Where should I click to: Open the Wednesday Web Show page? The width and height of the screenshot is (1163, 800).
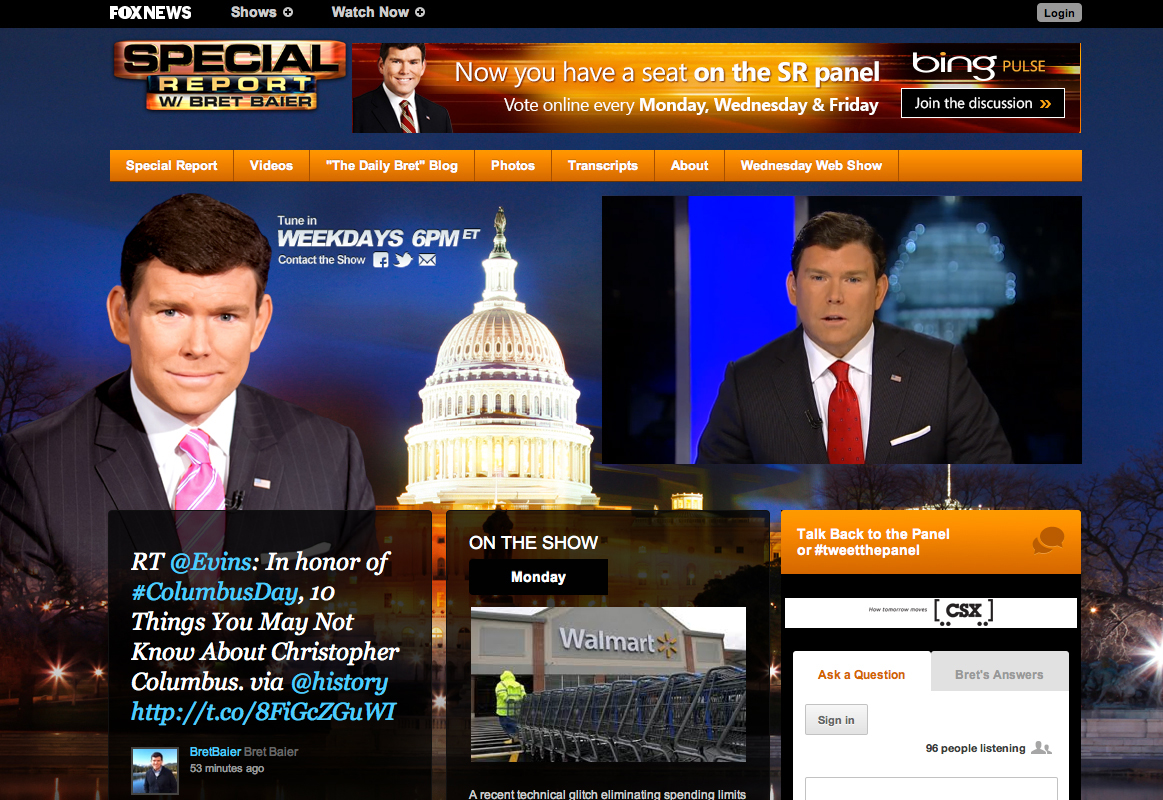[811, 165]
